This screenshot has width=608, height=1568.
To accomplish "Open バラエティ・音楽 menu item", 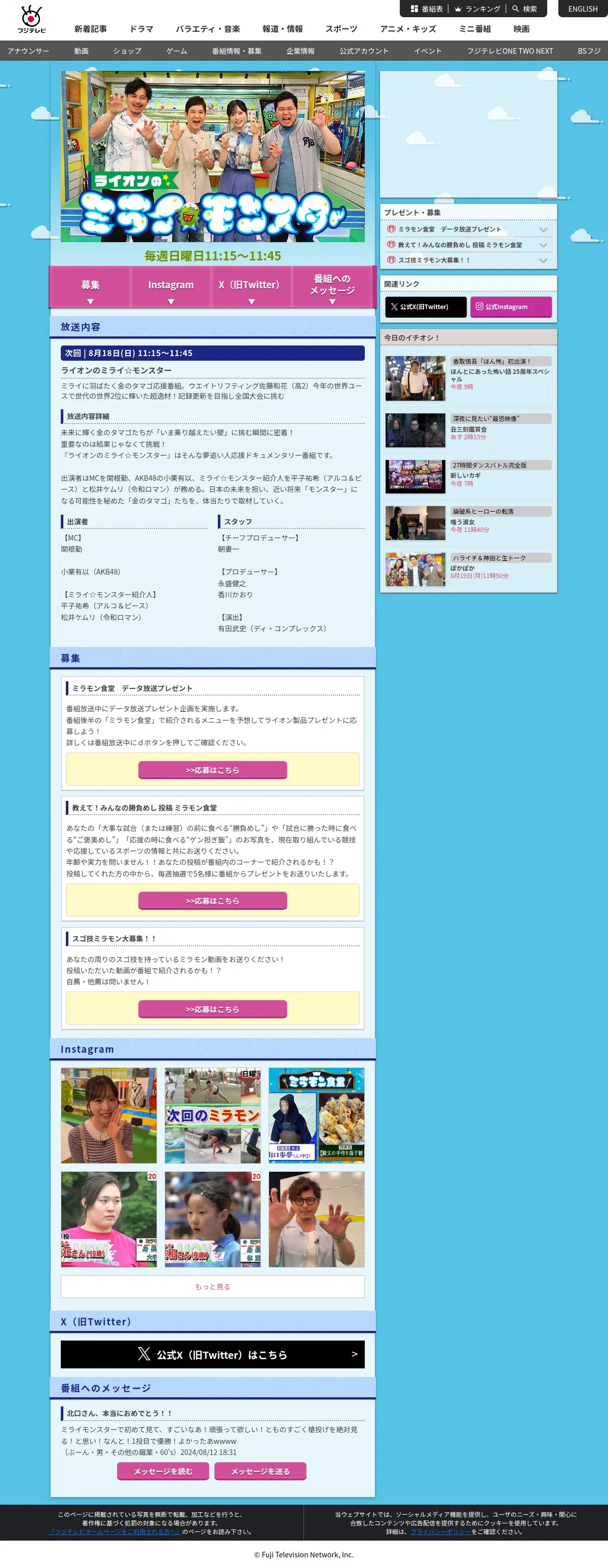I will coord(208,28).
